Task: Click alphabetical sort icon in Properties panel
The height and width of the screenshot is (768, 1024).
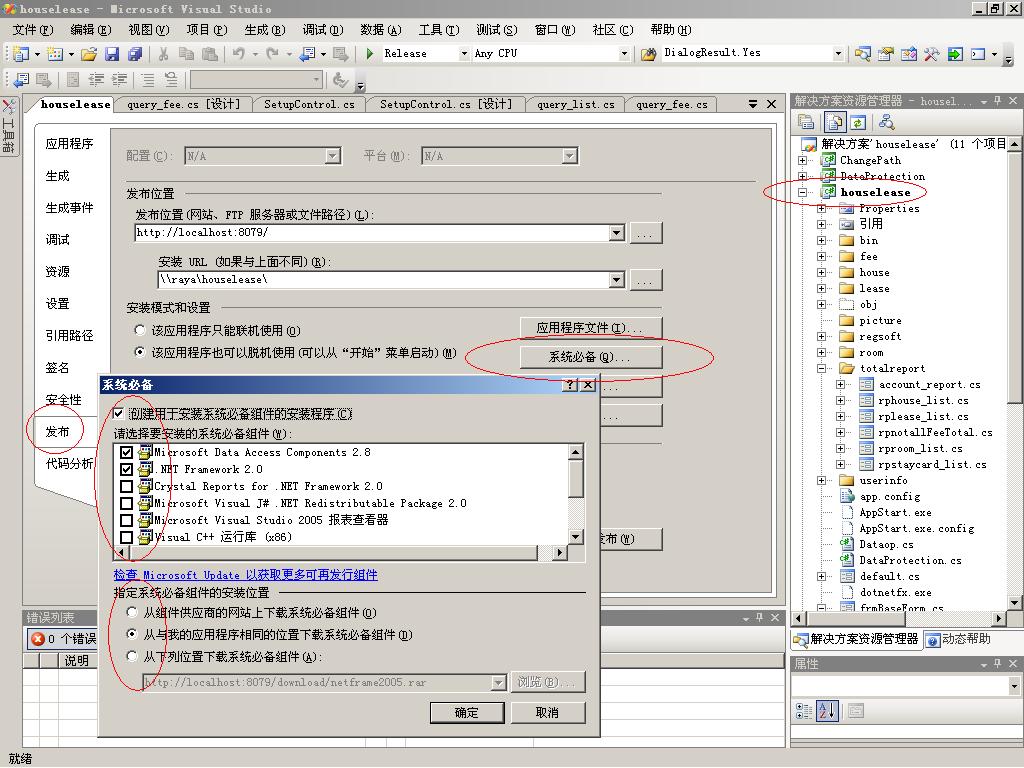Action: coord(827,711)
